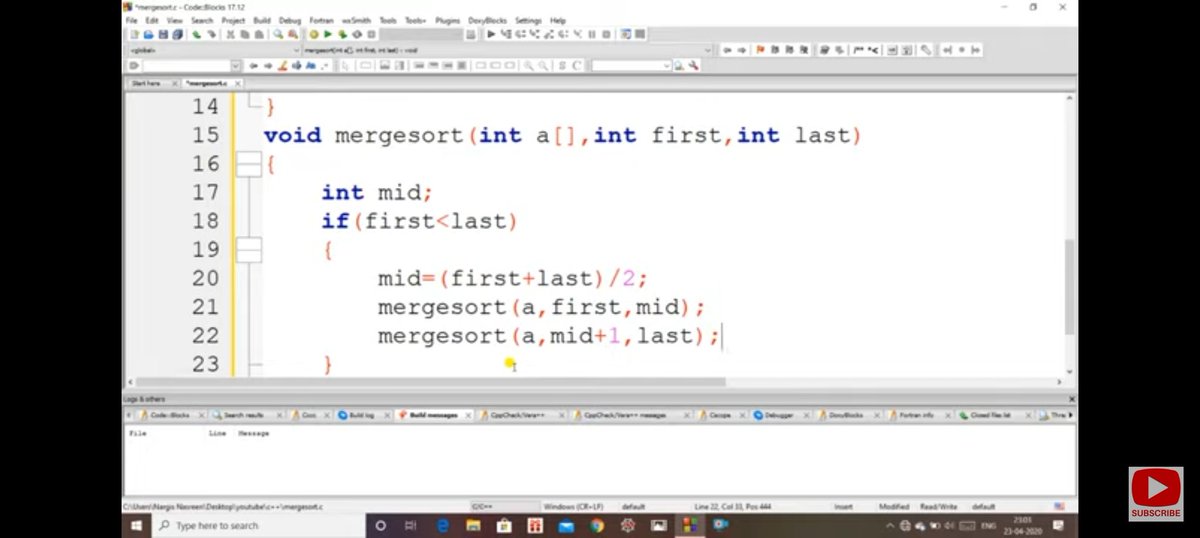1200x538 pixels.
Task: Open the Build menu
Action: 261,20
